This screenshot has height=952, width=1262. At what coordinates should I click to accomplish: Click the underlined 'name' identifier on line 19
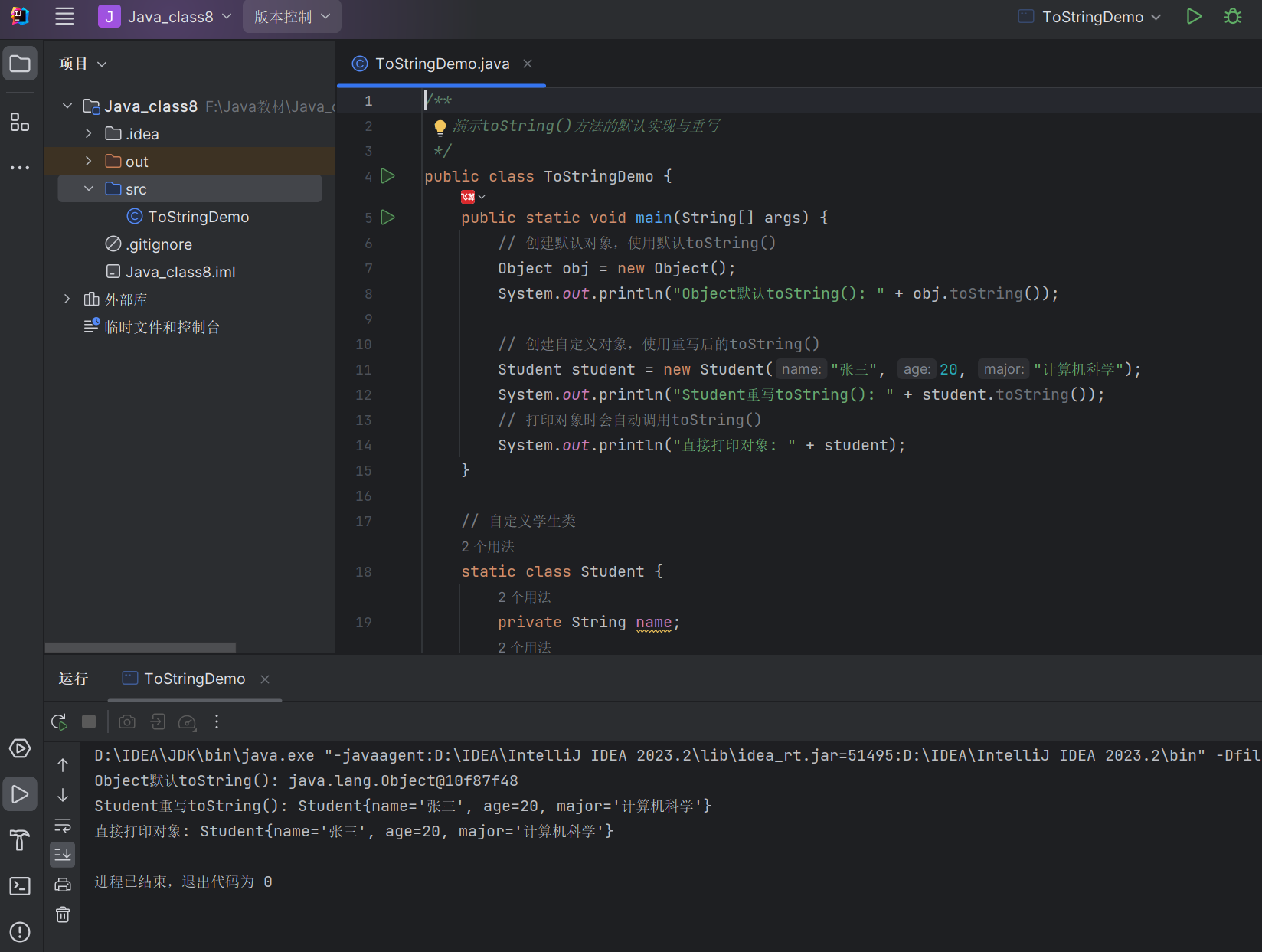tap(654, 623)
